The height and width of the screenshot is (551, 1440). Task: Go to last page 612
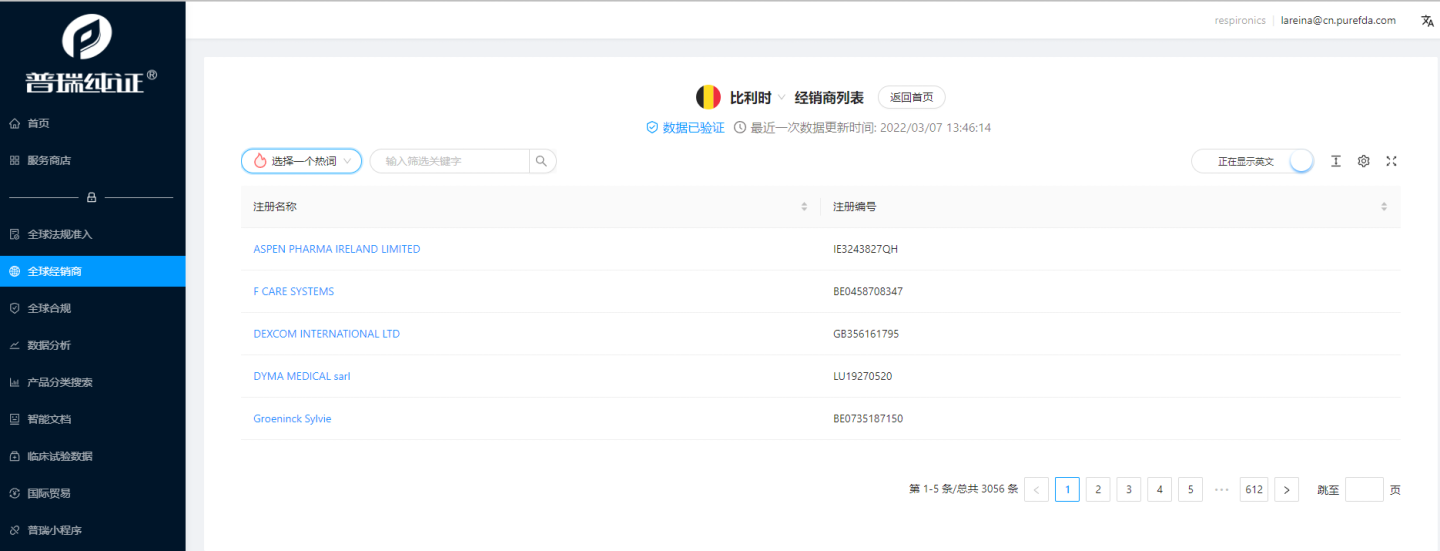click(1254, 489)
